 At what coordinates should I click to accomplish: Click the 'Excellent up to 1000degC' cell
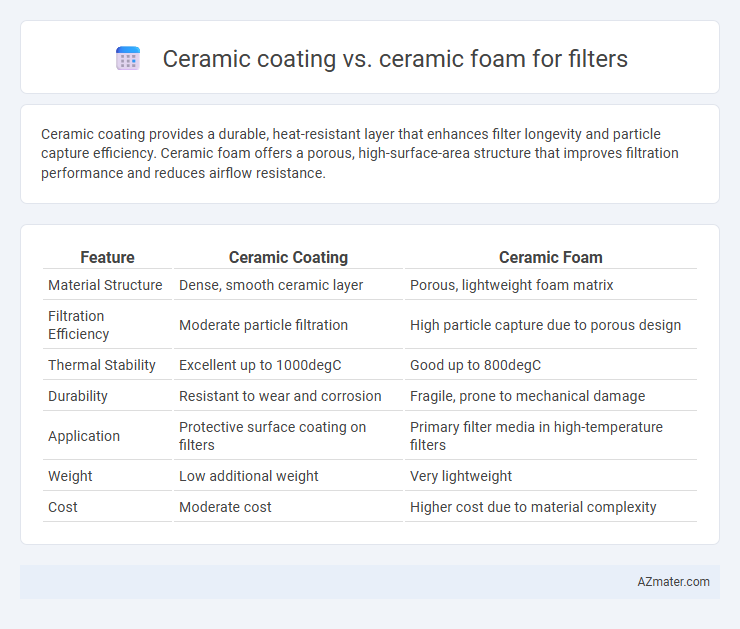(x=260, y=365)
